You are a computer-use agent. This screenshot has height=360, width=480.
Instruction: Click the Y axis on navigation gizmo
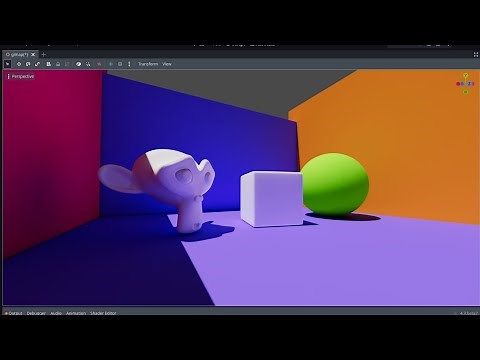click(466, 76)
